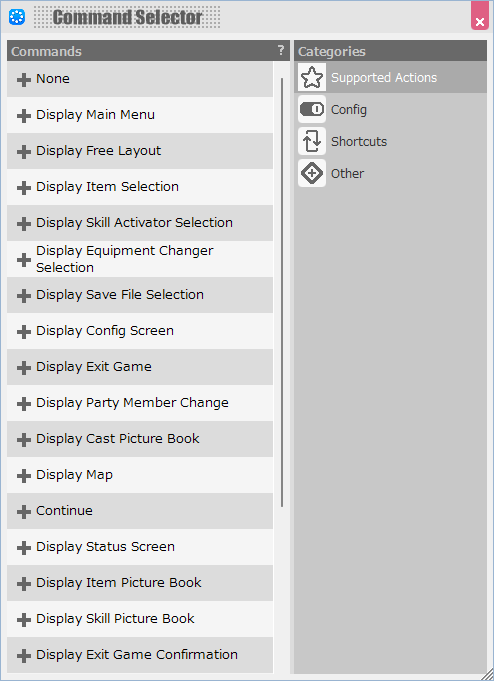Click plus icon beside Display Map
This screenshot has height=681, width=494.
[x=24, y=476]
